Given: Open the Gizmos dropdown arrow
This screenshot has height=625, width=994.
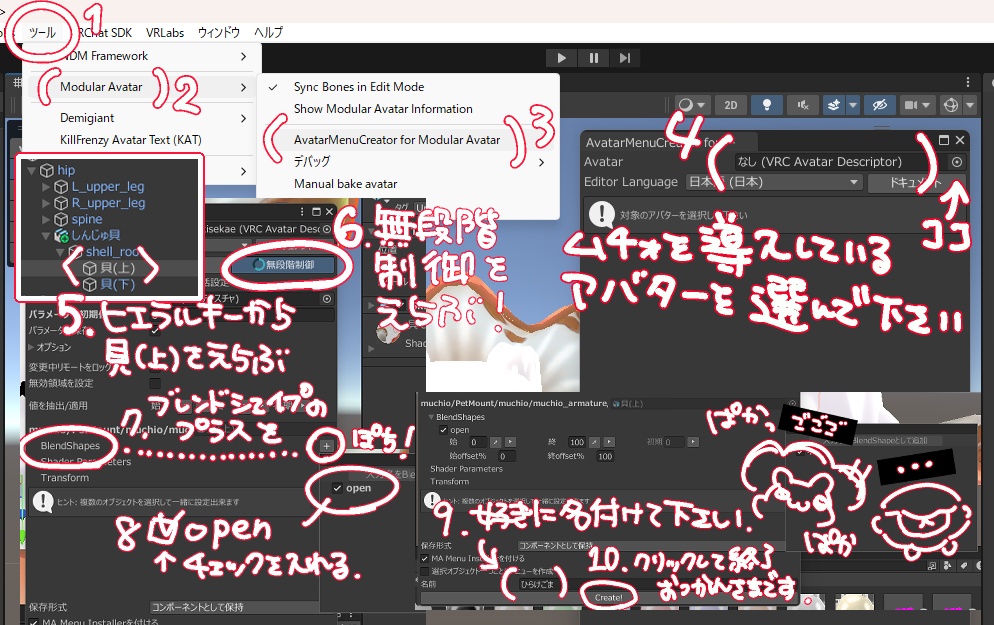Looking at the screenshot, I should pyautogui.click(x=970, y=105).
